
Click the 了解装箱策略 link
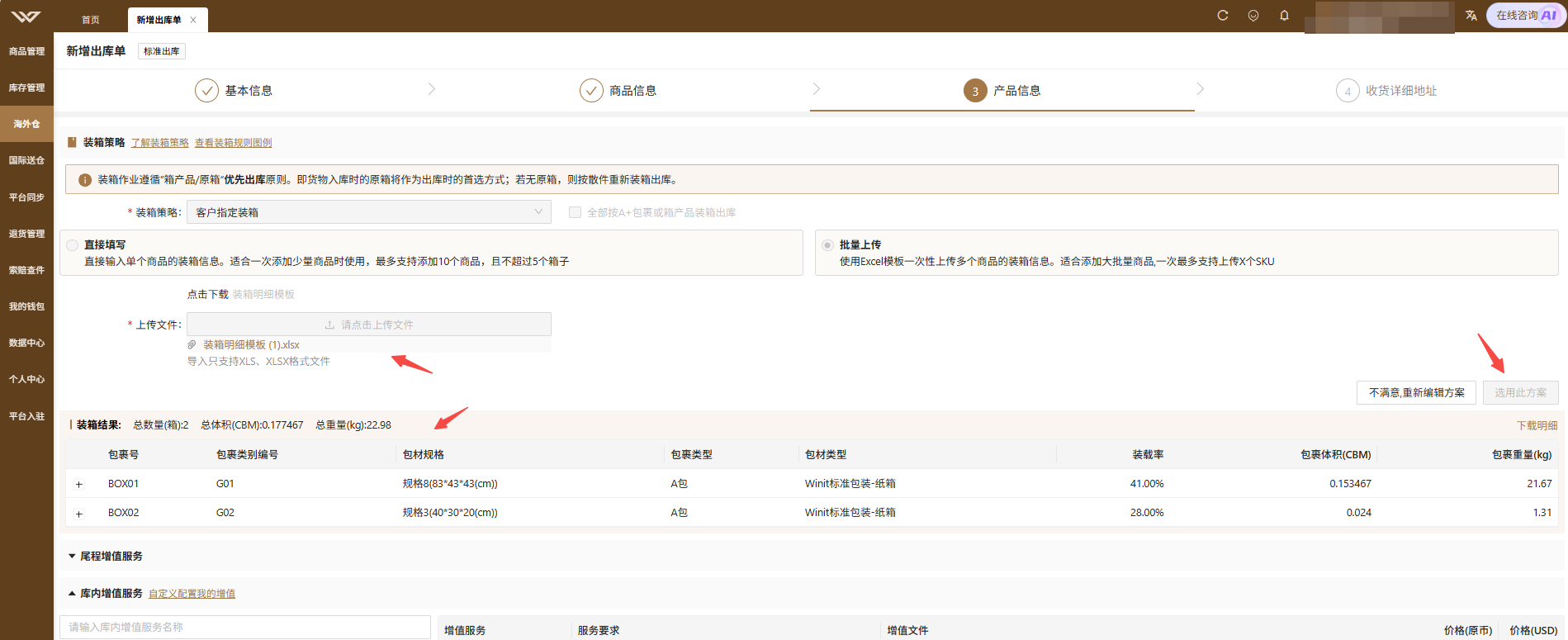point(159,143)
